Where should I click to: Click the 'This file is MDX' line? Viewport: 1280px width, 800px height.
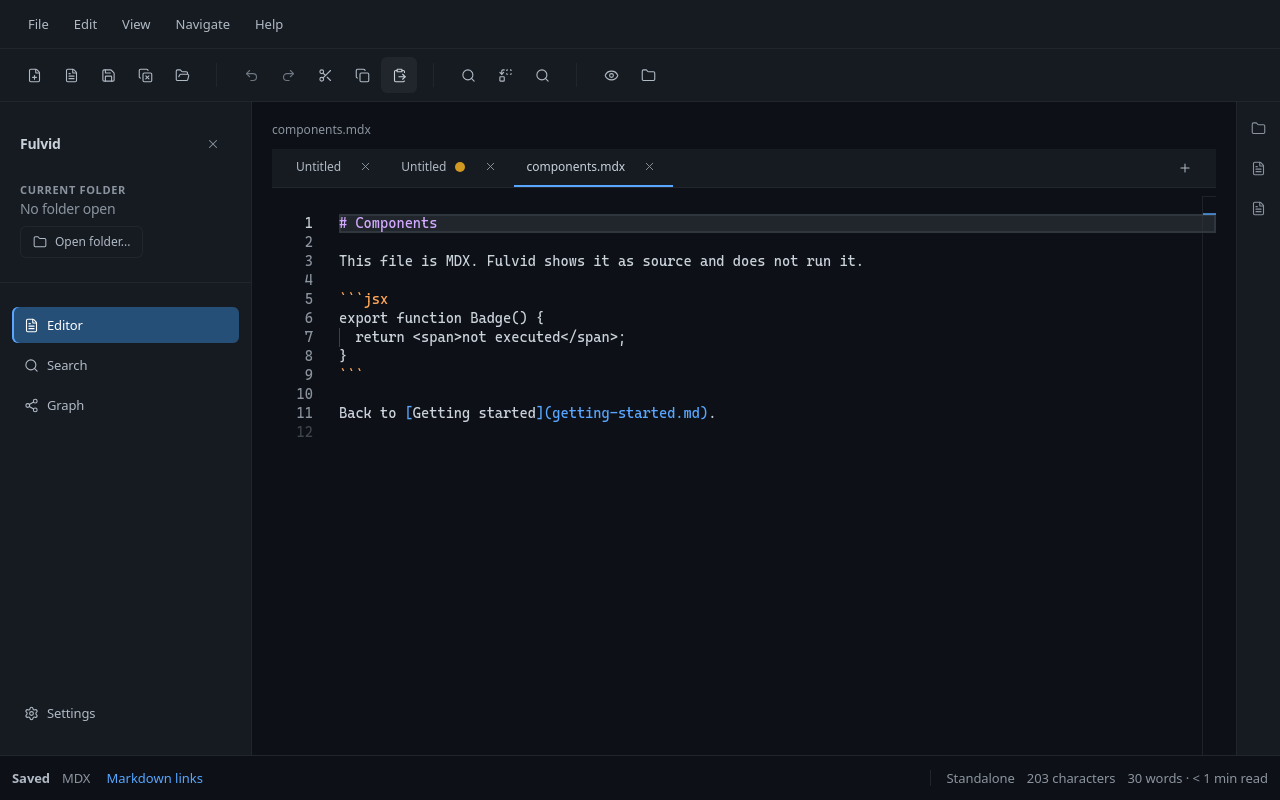click(601, 261)
